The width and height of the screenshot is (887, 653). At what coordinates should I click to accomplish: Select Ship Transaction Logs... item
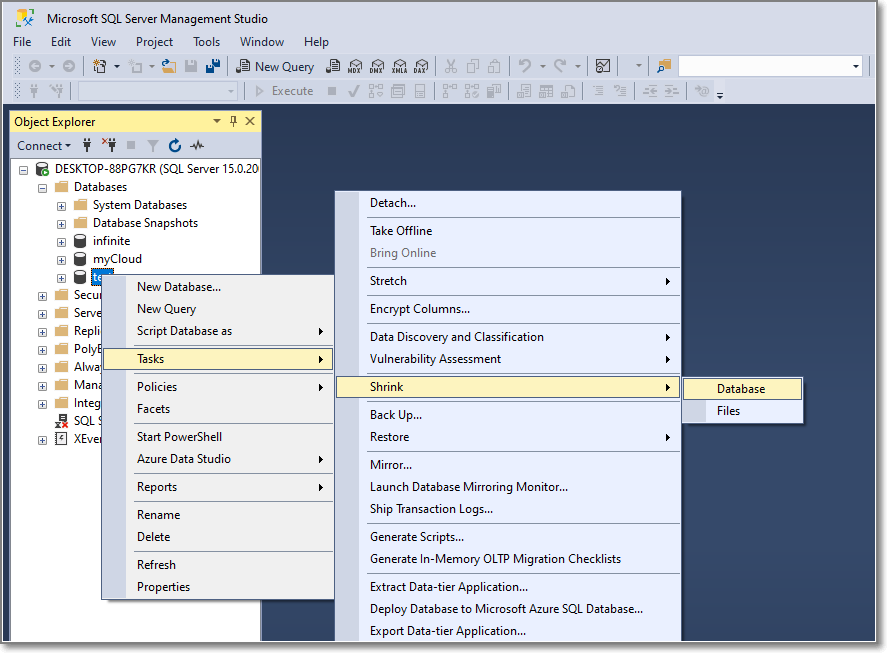pyautogui.click(x=508, y=509)
